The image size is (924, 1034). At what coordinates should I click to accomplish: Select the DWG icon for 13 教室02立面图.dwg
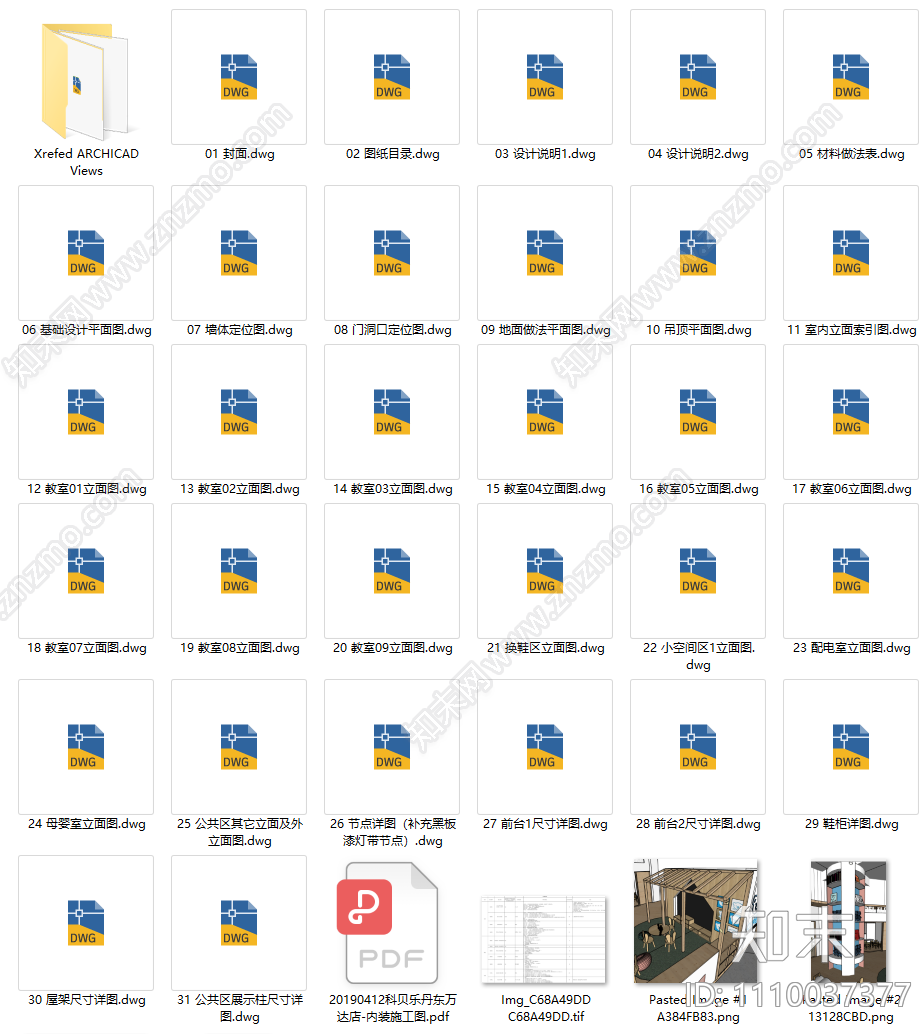click(239, 412)
